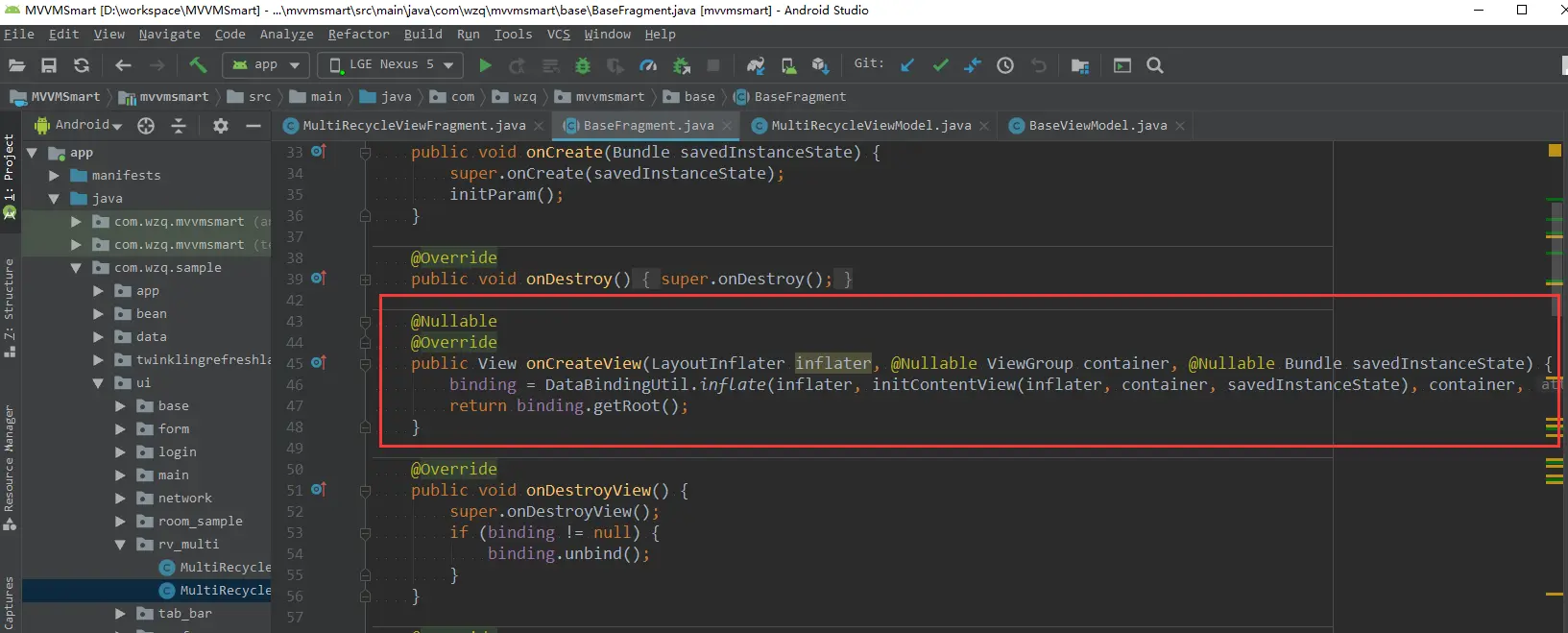Image resolution: width=1568 pixels, height=633 pixels.
Task: Switch to MultiRecycleViewModel.java tab
Action: click(871, 126)
